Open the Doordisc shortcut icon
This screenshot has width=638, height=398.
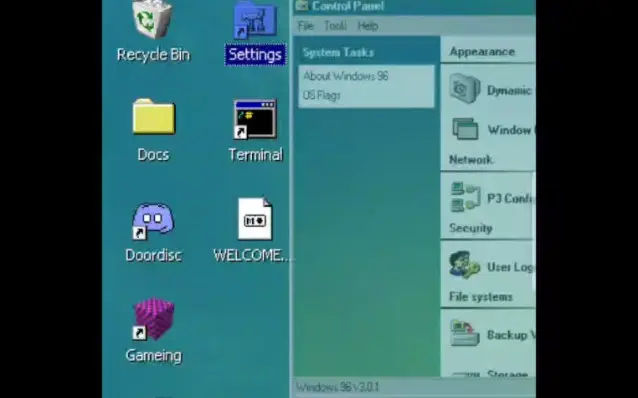click(x=153, y=221)
